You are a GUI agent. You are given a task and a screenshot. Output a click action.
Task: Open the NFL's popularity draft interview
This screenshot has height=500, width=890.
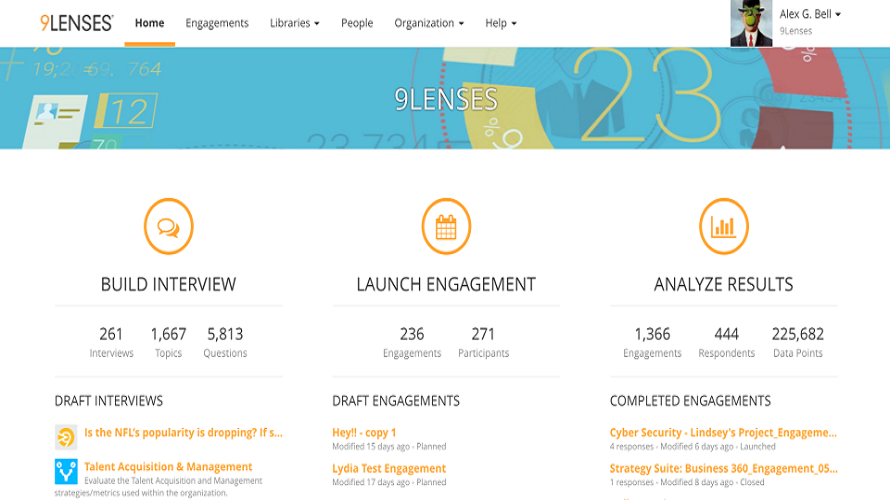[x=183, y=432]
